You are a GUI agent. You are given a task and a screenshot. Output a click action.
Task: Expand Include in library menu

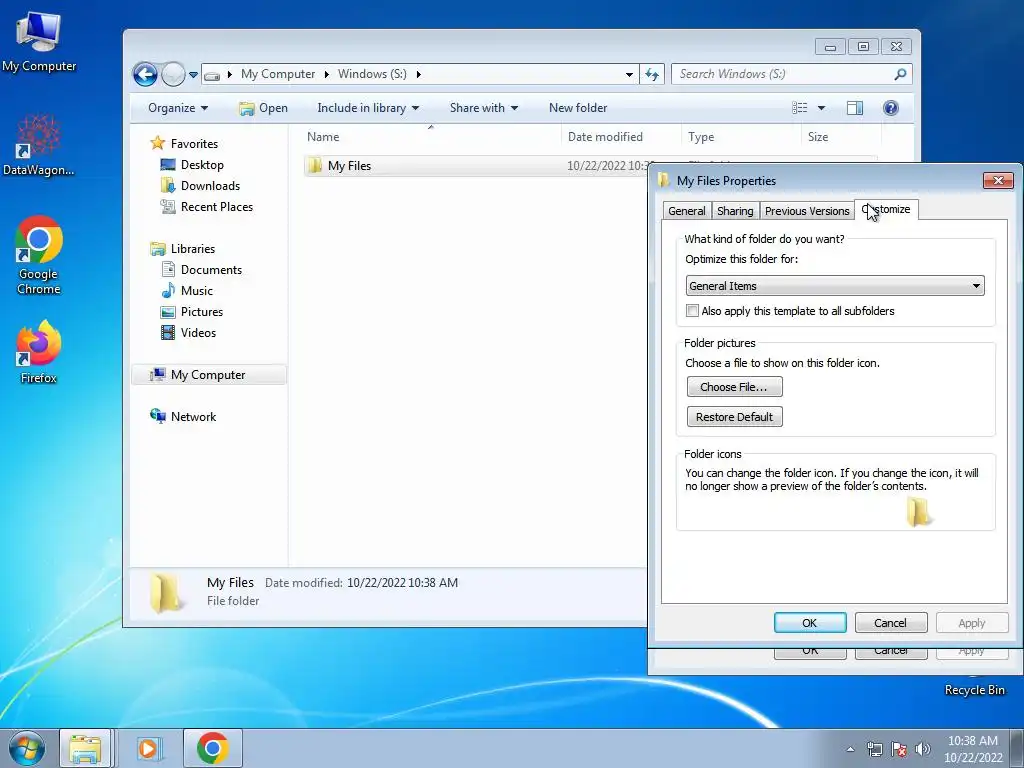click(x=368, y=108)
